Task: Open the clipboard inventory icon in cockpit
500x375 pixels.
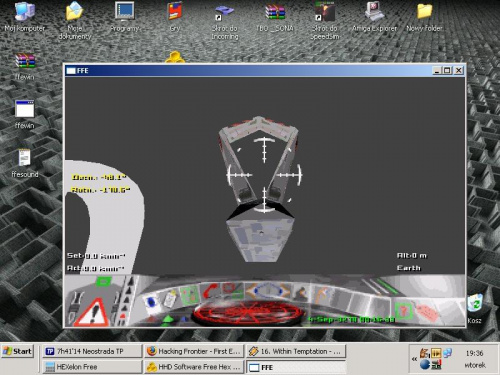Action: click(x=171, y=299)
